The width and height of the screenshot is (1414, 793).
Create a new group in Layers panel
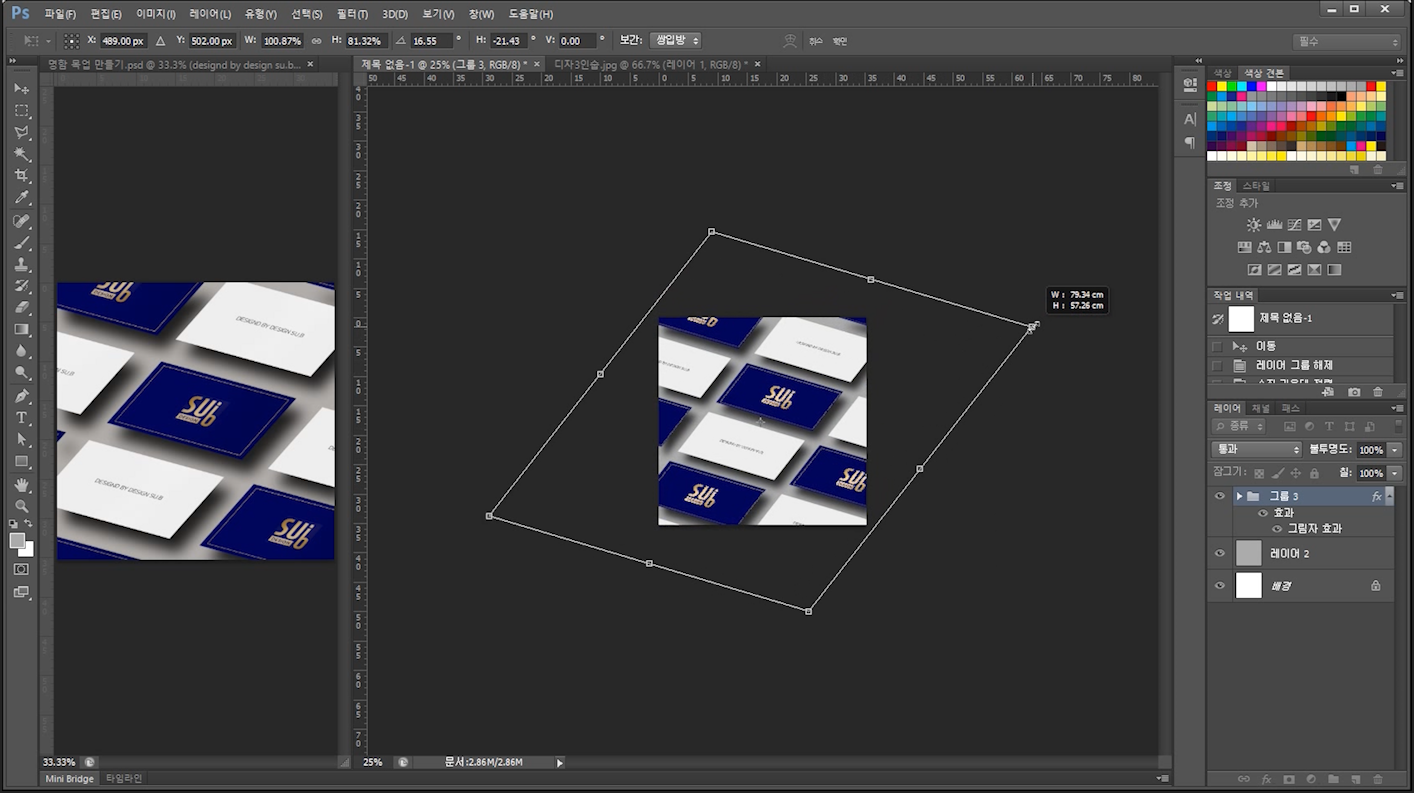1332,779
